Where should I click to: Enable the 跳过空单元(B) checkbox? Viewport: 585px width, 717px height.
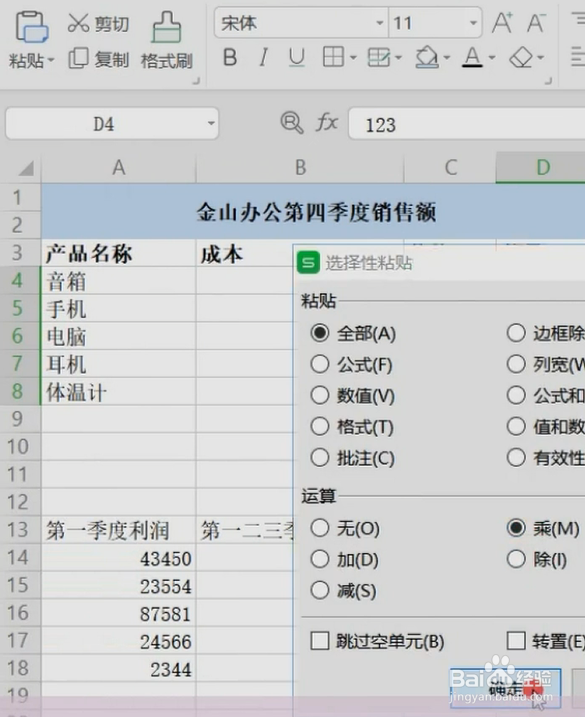[320, 641]
